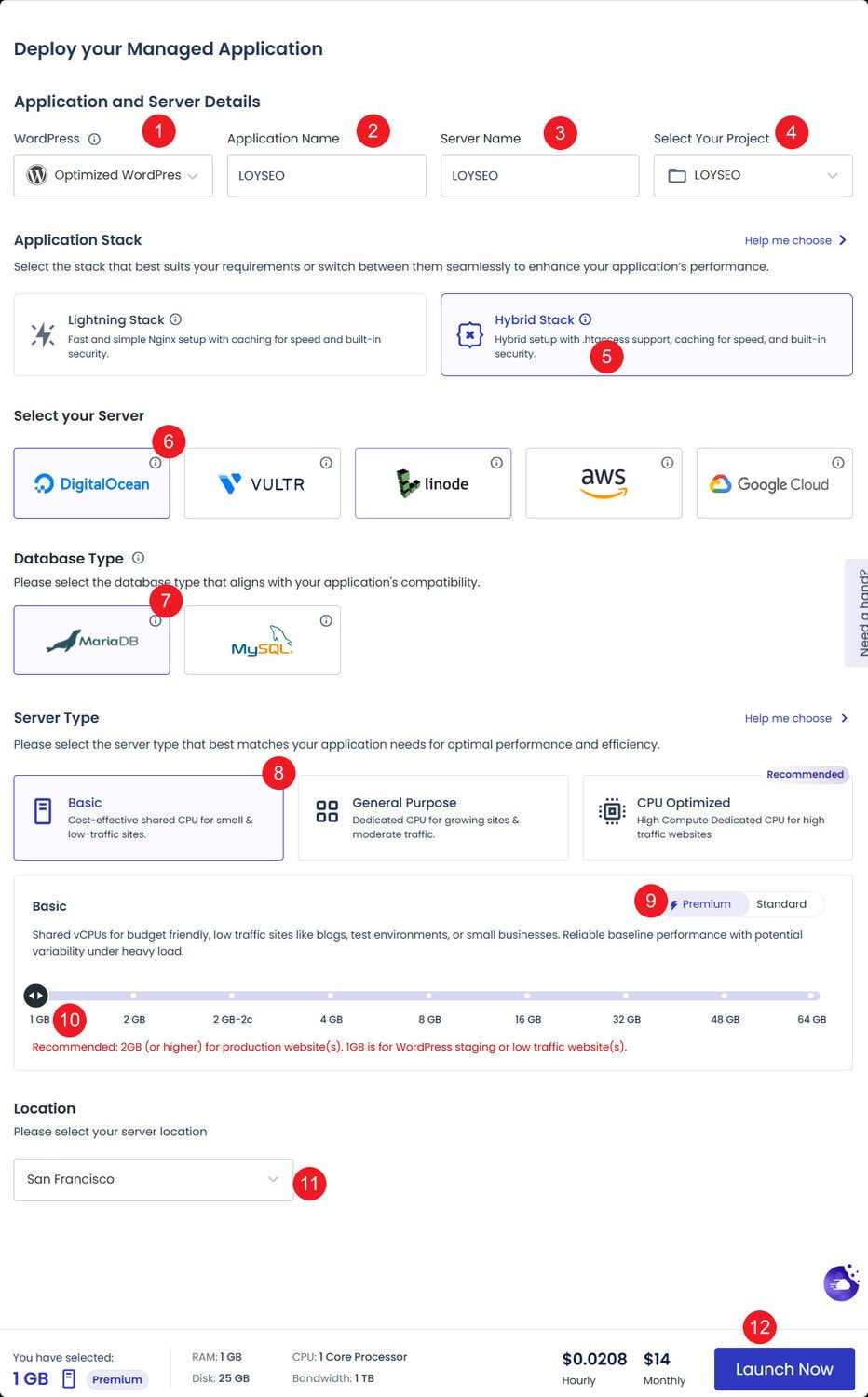
Task: Click the Vultr info icon
Action: click(x=326, y=463)
